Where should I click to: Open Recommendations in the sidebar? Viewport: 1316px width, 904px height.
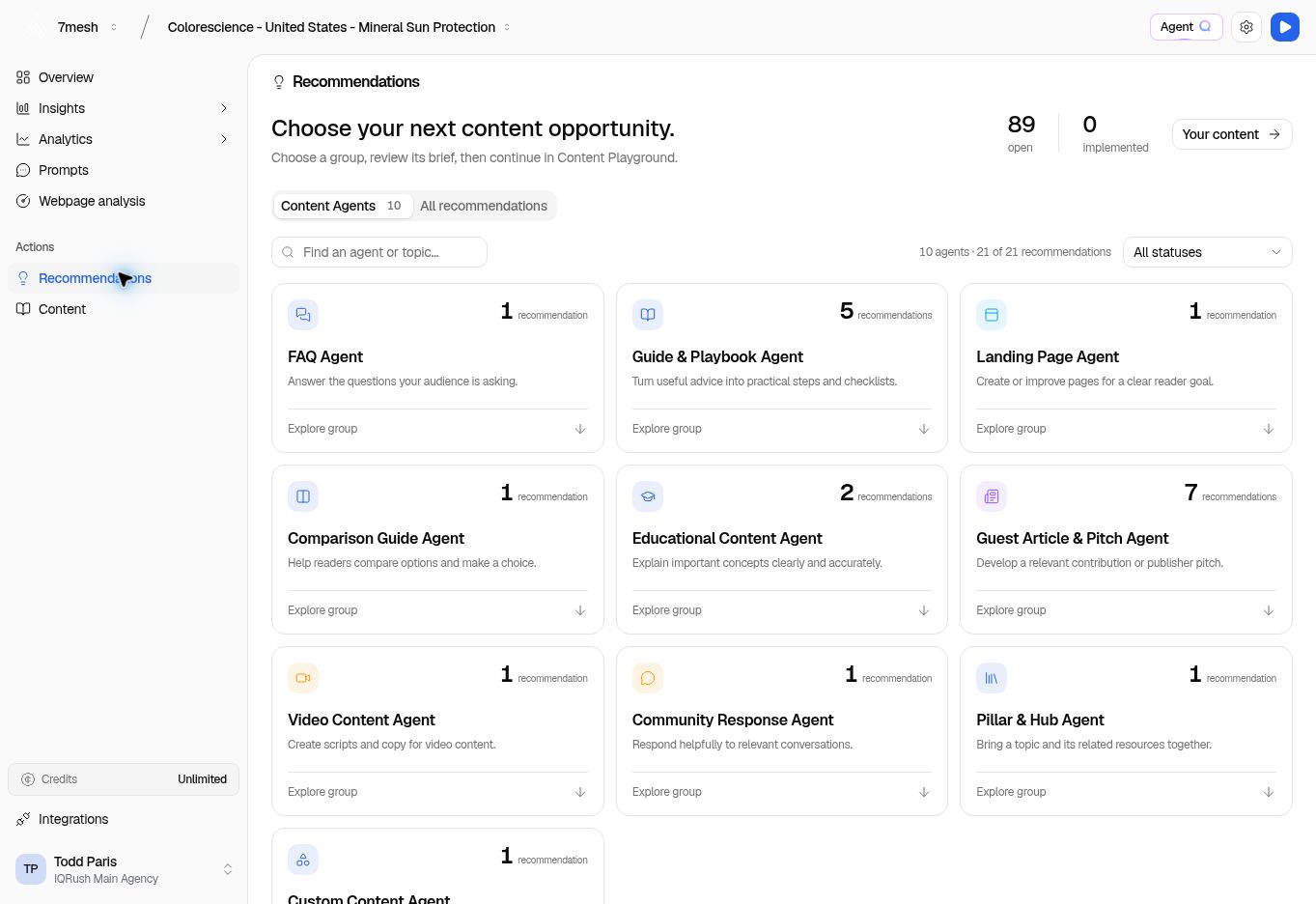(x=124, y=278)
